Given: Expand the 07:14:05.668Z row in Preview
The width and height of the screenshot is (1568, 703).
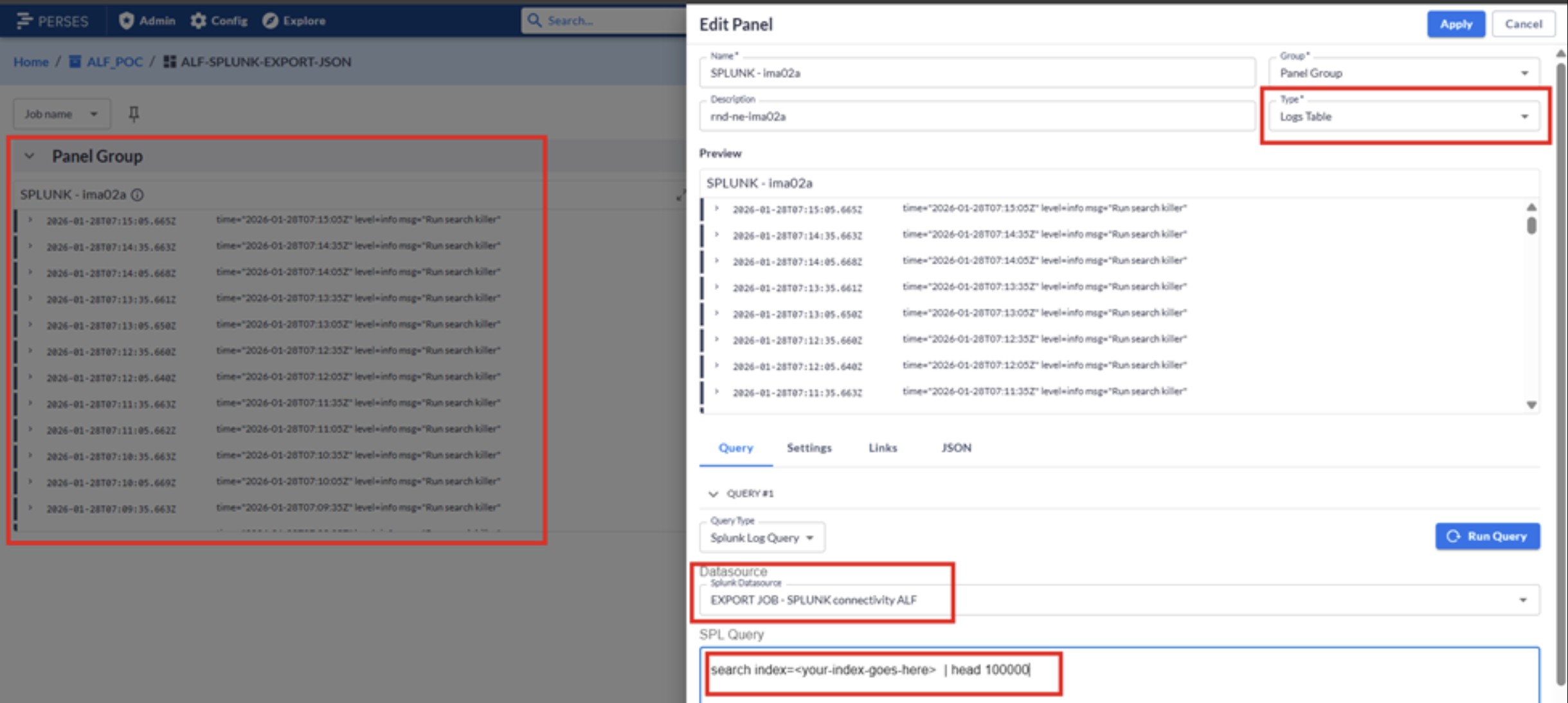Looking at the screenshot, I should coord(717,261).
